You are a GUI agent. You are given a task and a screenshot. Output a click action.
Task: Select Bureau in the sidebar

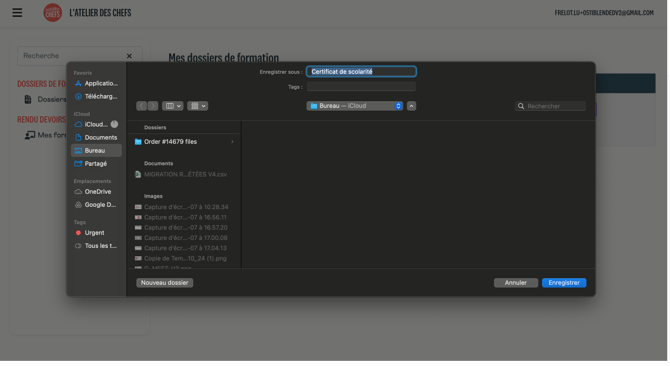pos(97,151)
